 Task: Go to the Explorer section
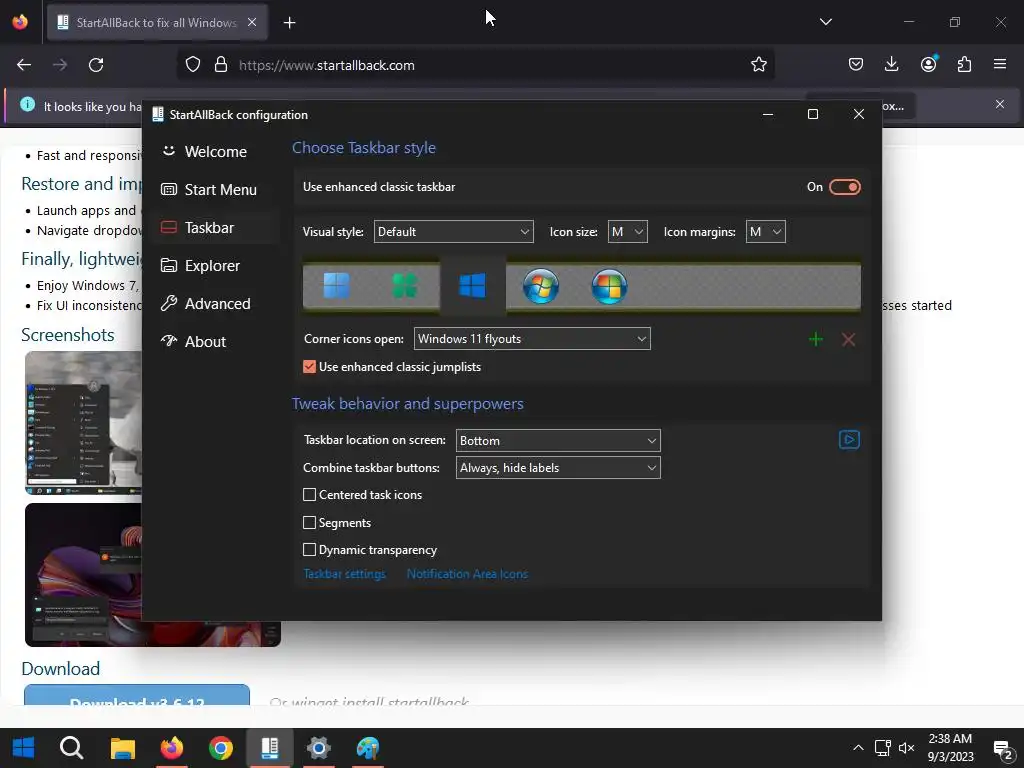coord(214,266)
